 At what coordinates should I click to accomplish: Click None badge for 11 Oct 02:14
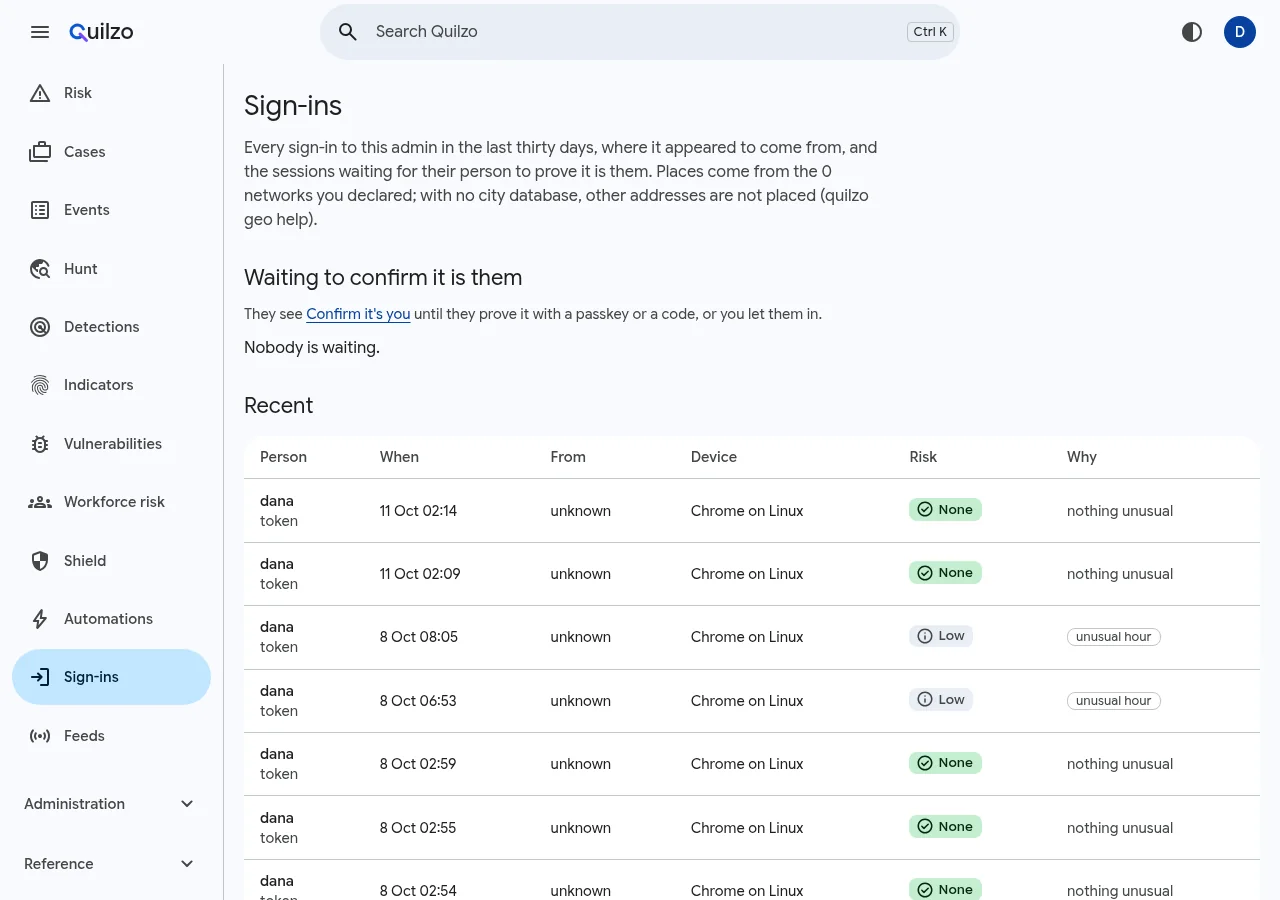coord(945,510)
